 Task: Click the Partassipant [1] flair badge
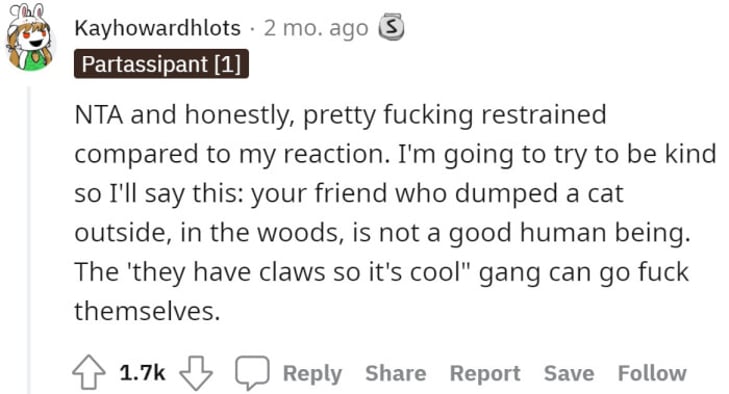pyautogui.click(x=161, y=64)
